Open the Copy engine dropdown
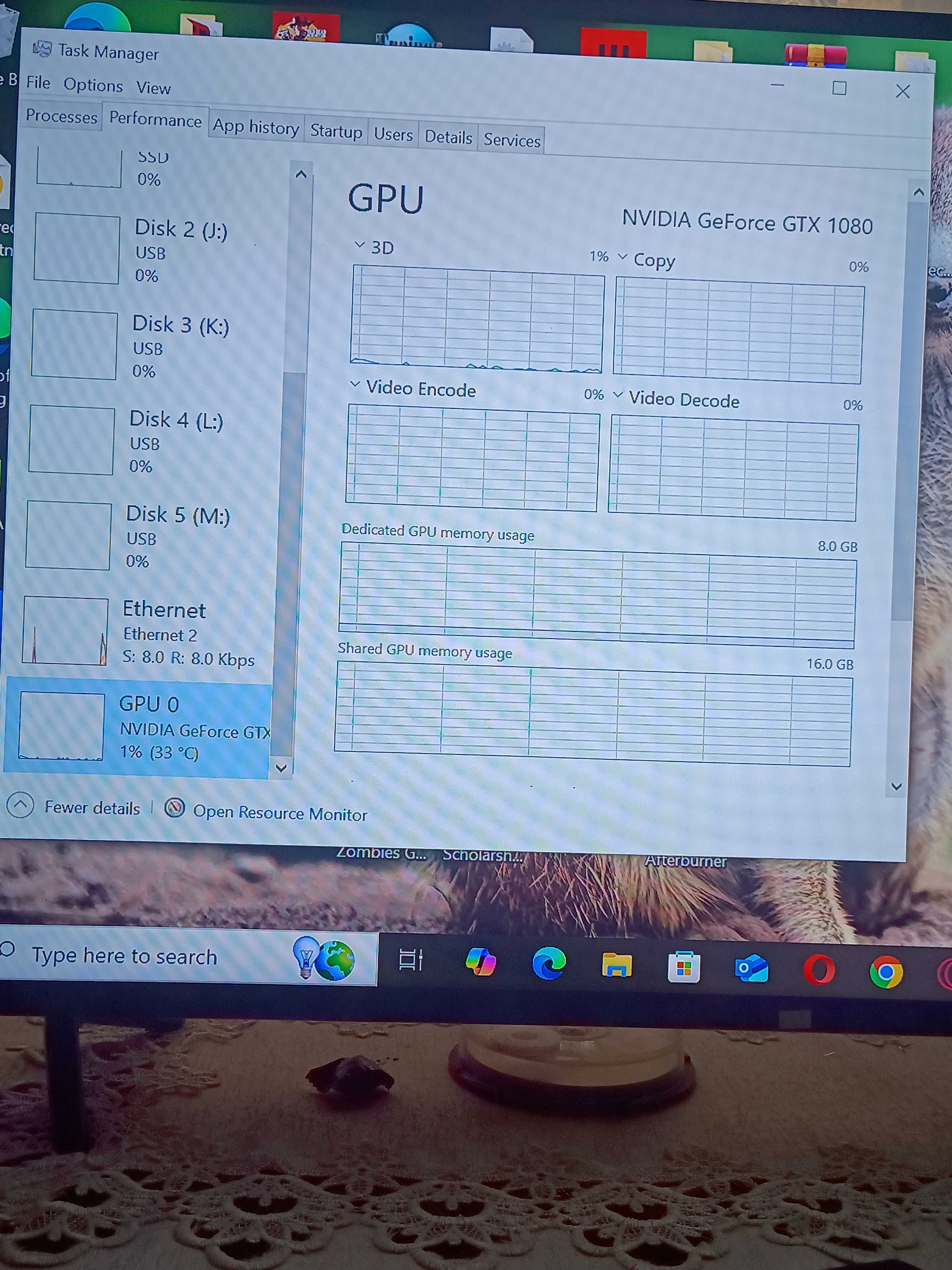Image resolution: width=952 pixels, height=1270 pixels. click(x=622, y=257)
